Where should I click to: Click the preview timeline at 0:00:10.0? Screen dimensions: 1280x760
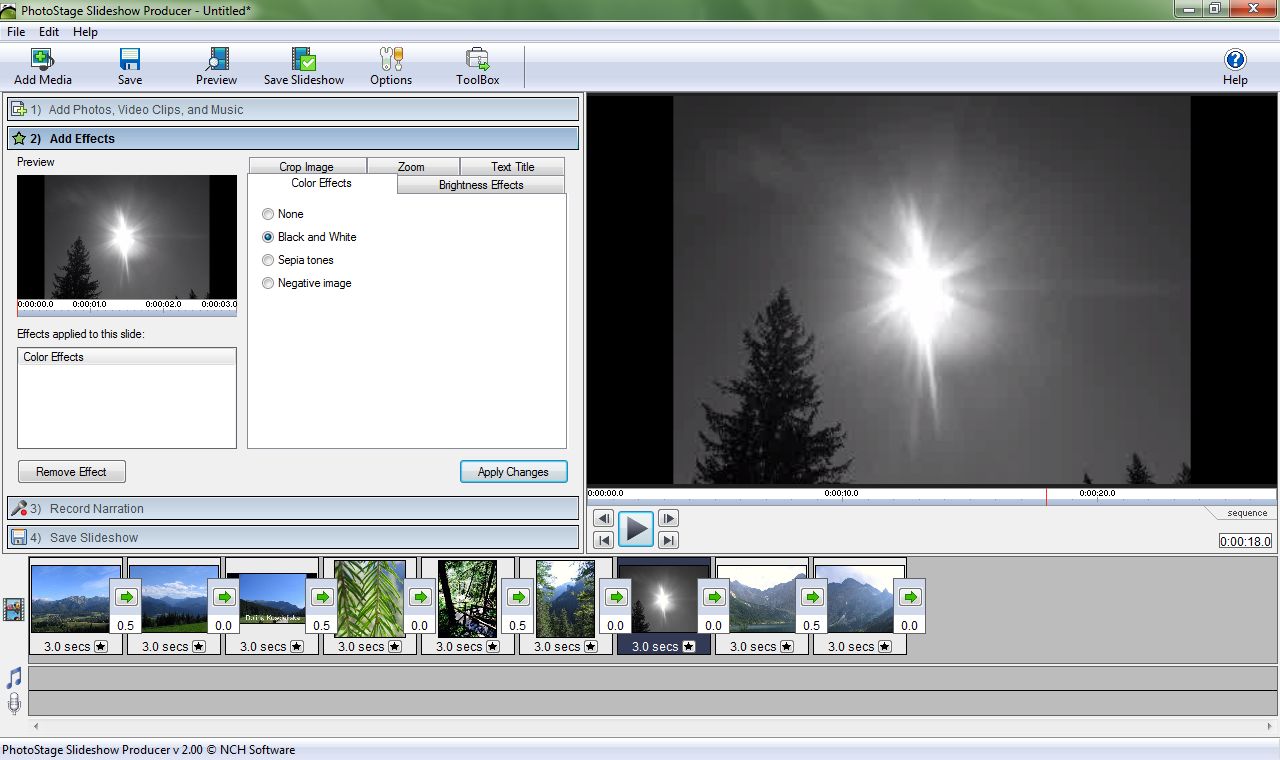coord(842,497)
